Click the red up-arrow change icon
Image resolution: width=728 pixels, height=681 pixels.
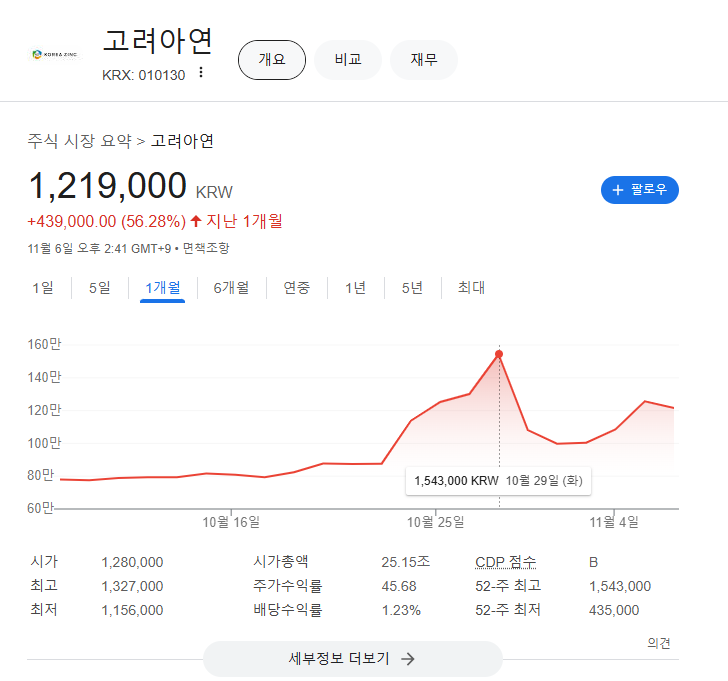[196, 221]
